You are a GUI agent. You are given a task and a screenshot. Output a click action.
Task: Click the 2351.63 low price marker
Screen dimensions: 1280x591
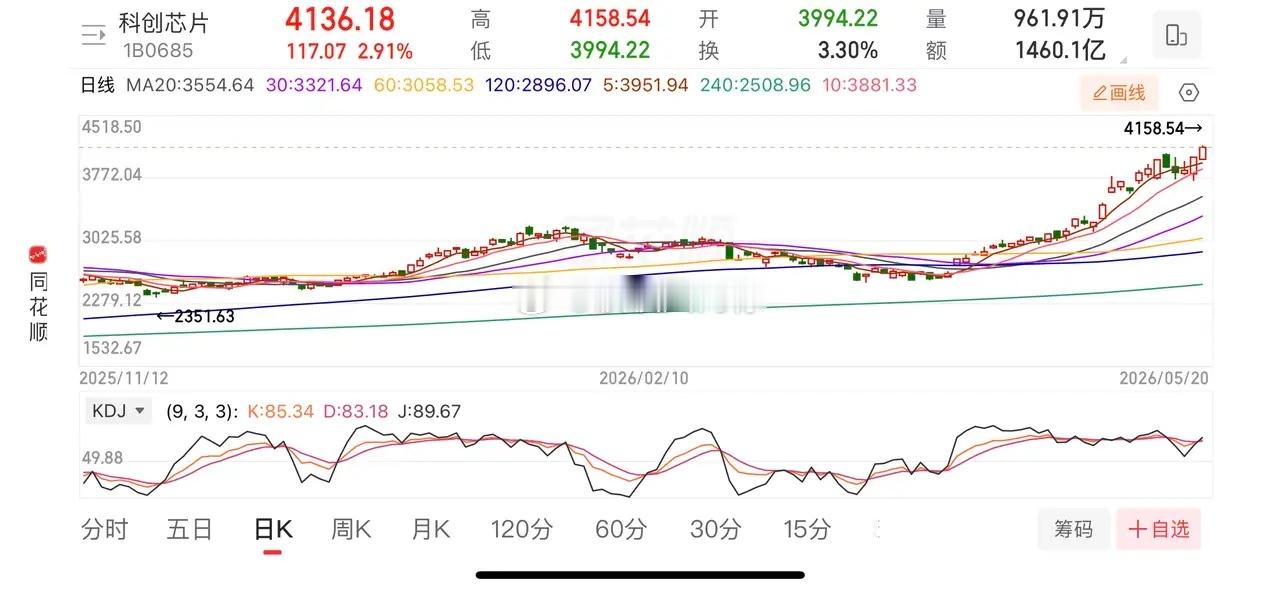196,317
